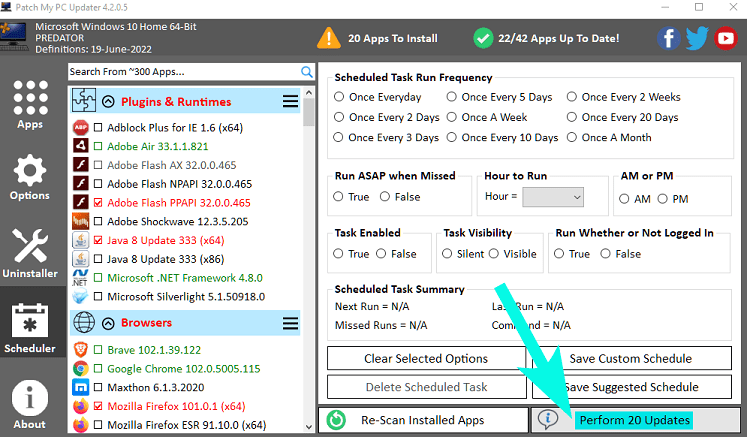Set Run ASAP when Missed to True

tap(338, 196)
